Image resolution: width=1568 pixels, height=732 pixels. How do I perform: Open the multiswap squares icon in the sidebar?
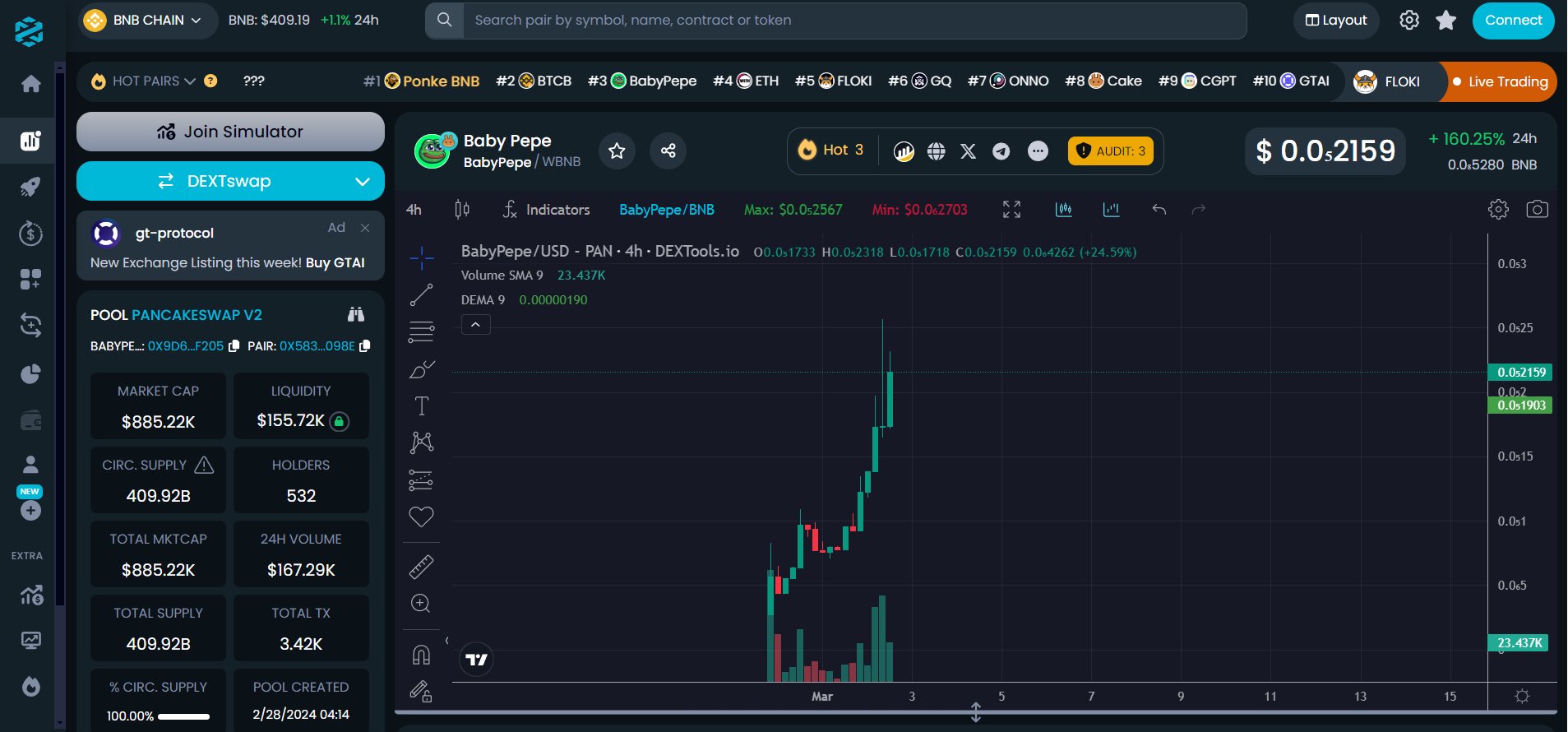pos(30,280)
